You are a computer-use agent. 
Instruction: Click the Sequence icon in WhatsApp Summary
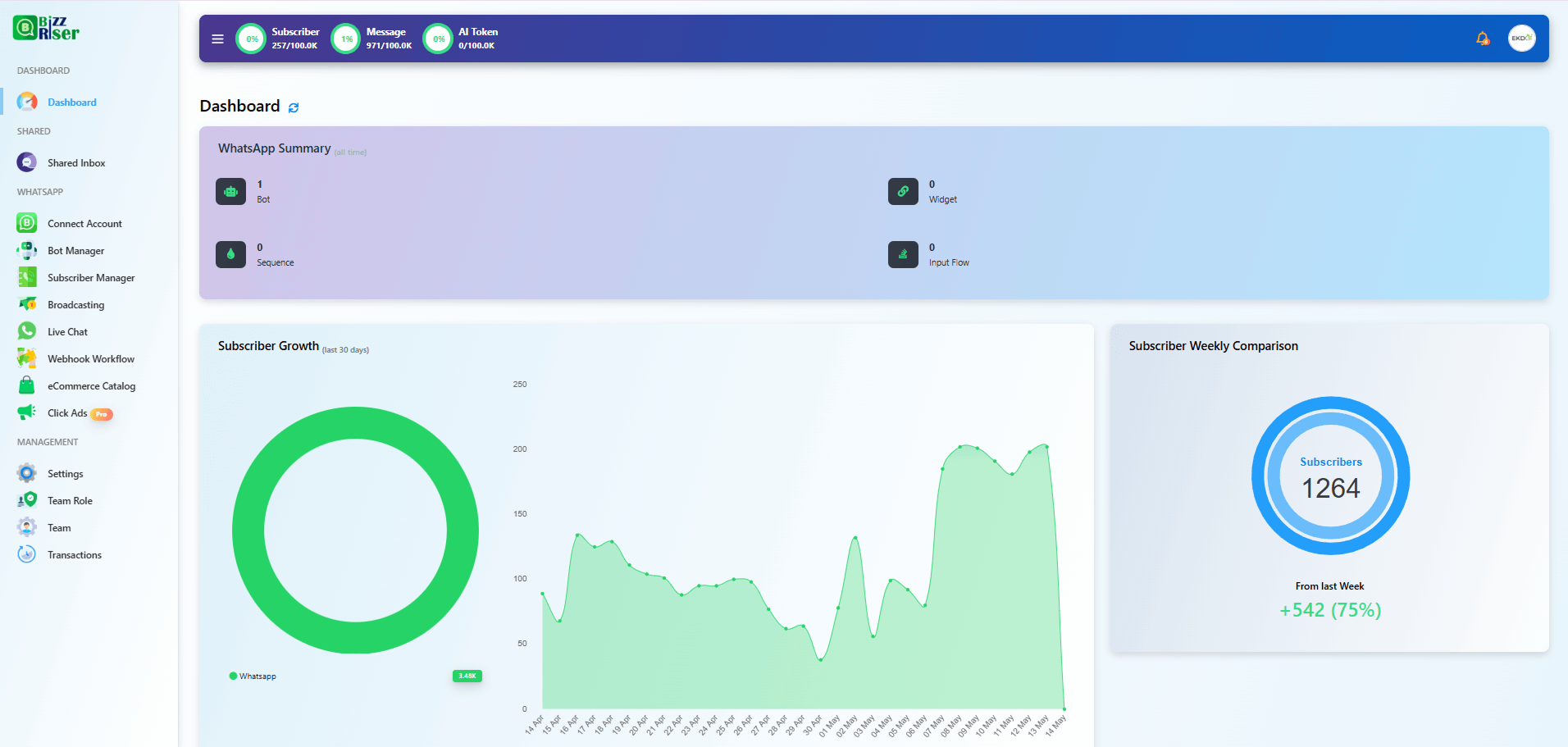[x=230, y=254]
